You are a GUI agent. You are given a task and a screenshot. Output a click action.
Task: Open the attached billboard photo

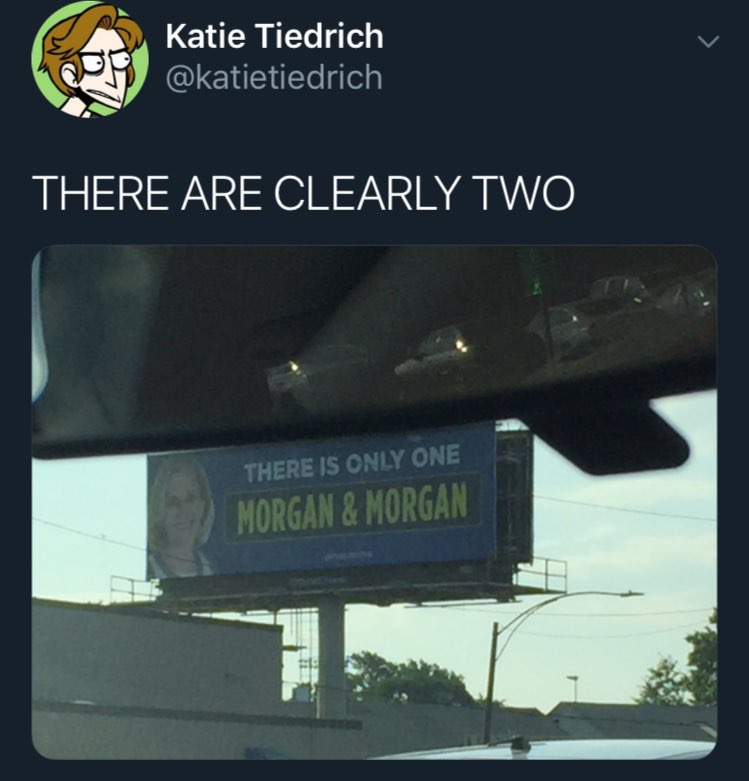374,502
